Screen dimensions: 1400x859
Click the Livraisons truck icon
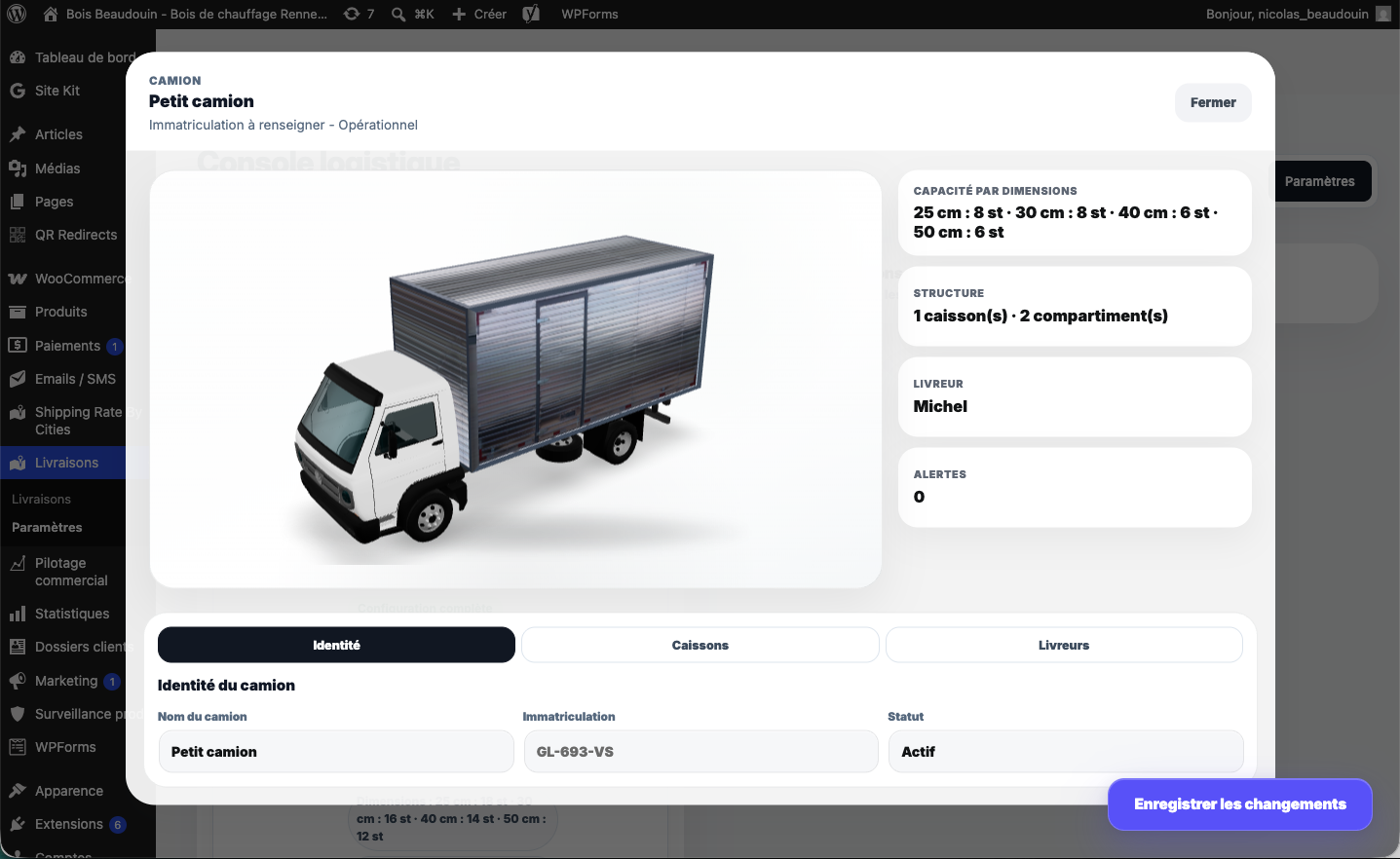[18, 463]
